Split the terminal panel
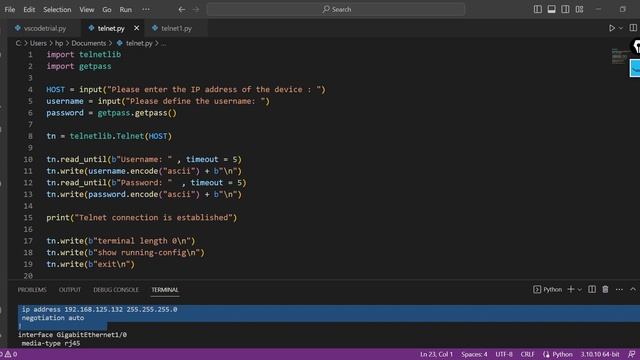Viewport: 640px width, 360px height. point(592,289)
